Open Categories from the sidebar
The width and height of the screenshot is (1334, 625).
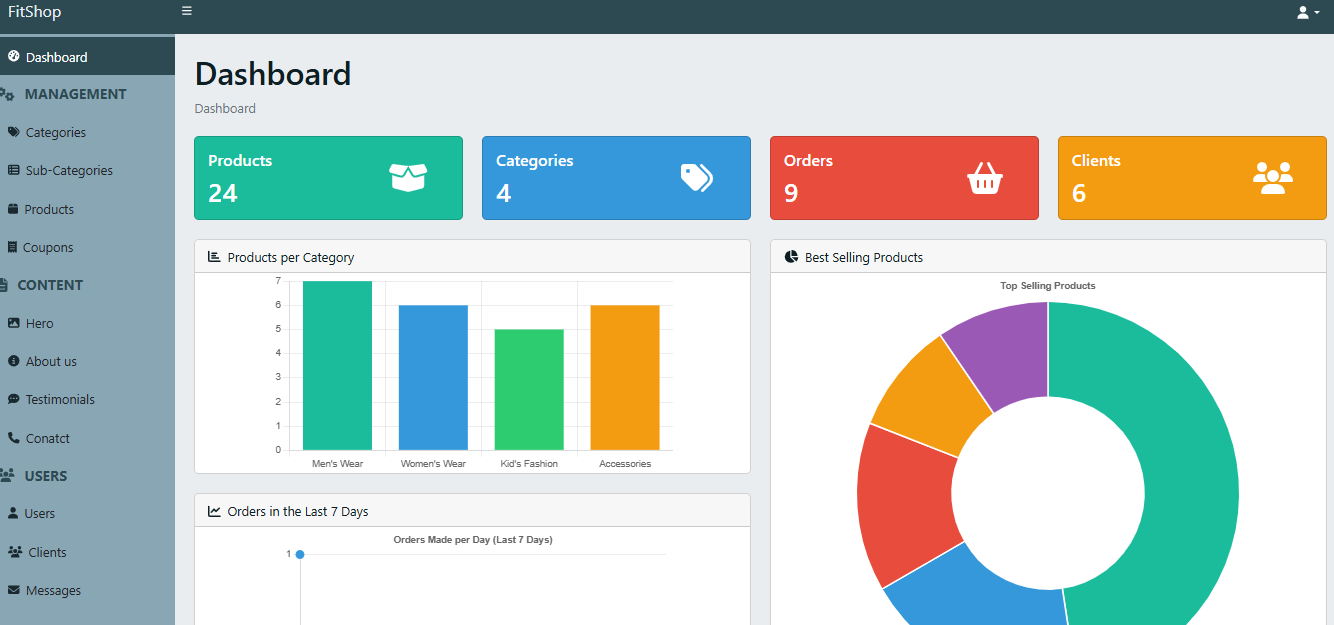[55, 132]
